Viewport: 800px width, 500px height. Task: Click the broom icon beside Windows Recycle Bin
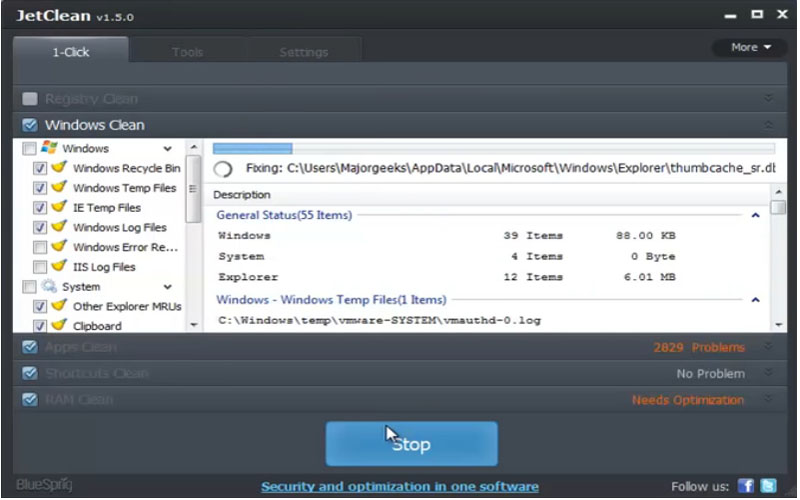pyautogui.click(x=59, y=167)
